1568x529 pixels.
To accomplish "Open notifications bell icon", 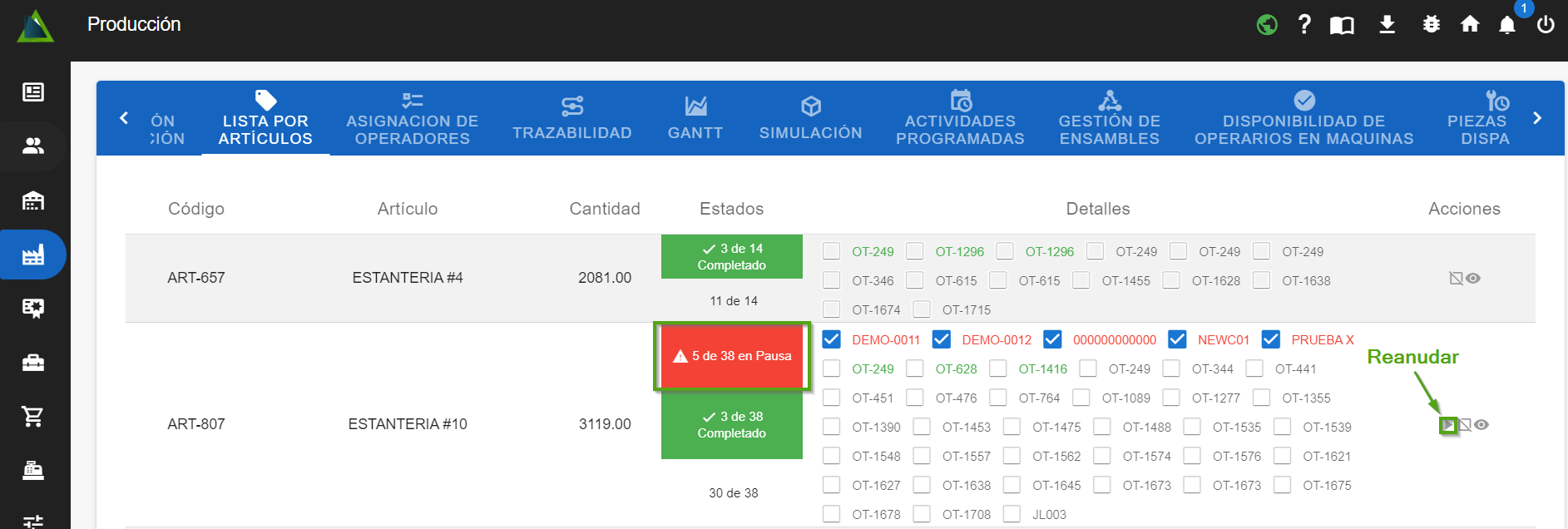I will pyautogui.click(x=1507, y=26).
